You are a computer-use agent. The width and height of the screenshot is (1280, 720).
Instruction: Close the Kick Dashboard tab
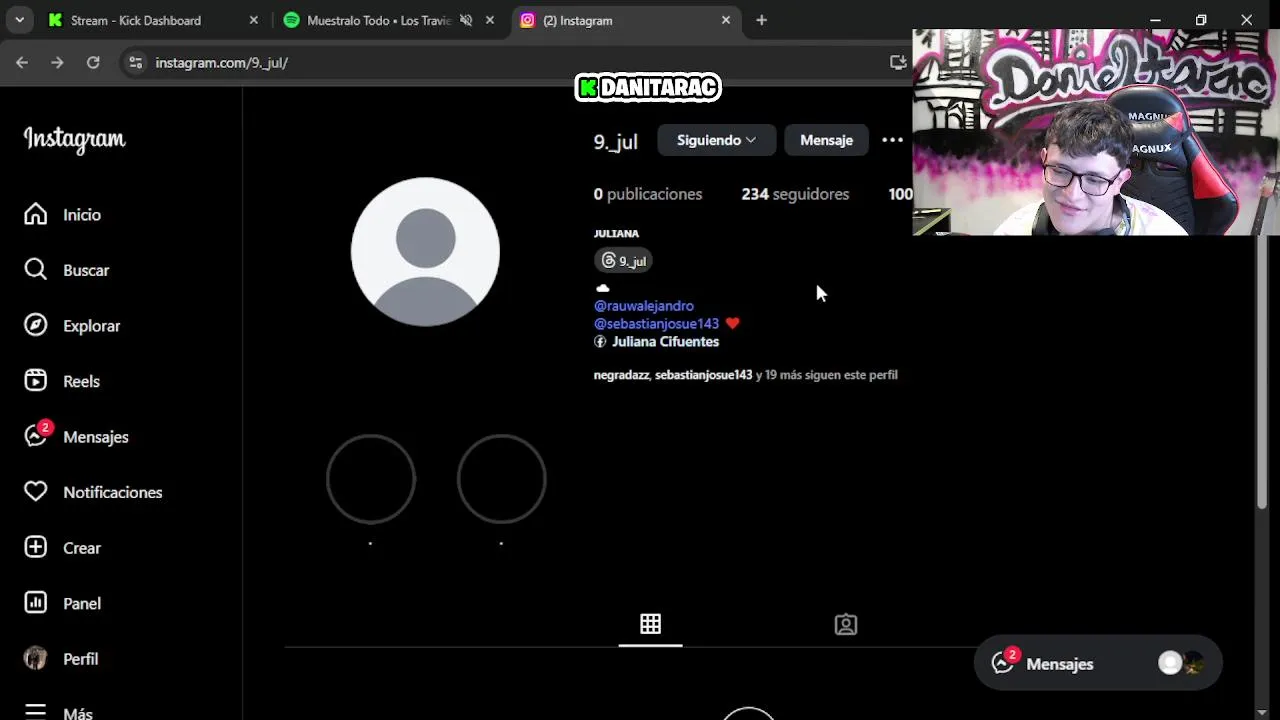pos(254,20)
